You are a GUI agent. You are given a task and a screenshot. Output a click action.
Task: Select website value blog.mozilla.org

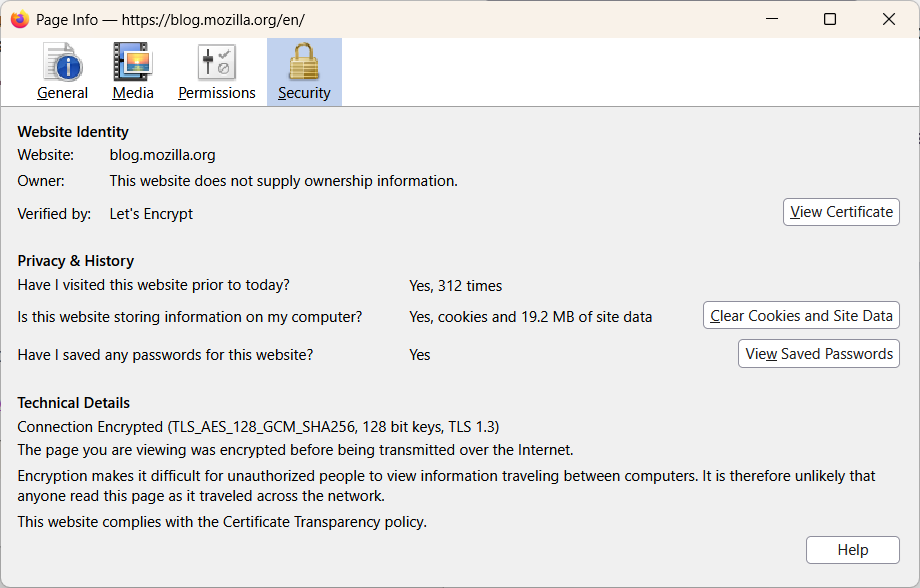[x=163, y=155]
